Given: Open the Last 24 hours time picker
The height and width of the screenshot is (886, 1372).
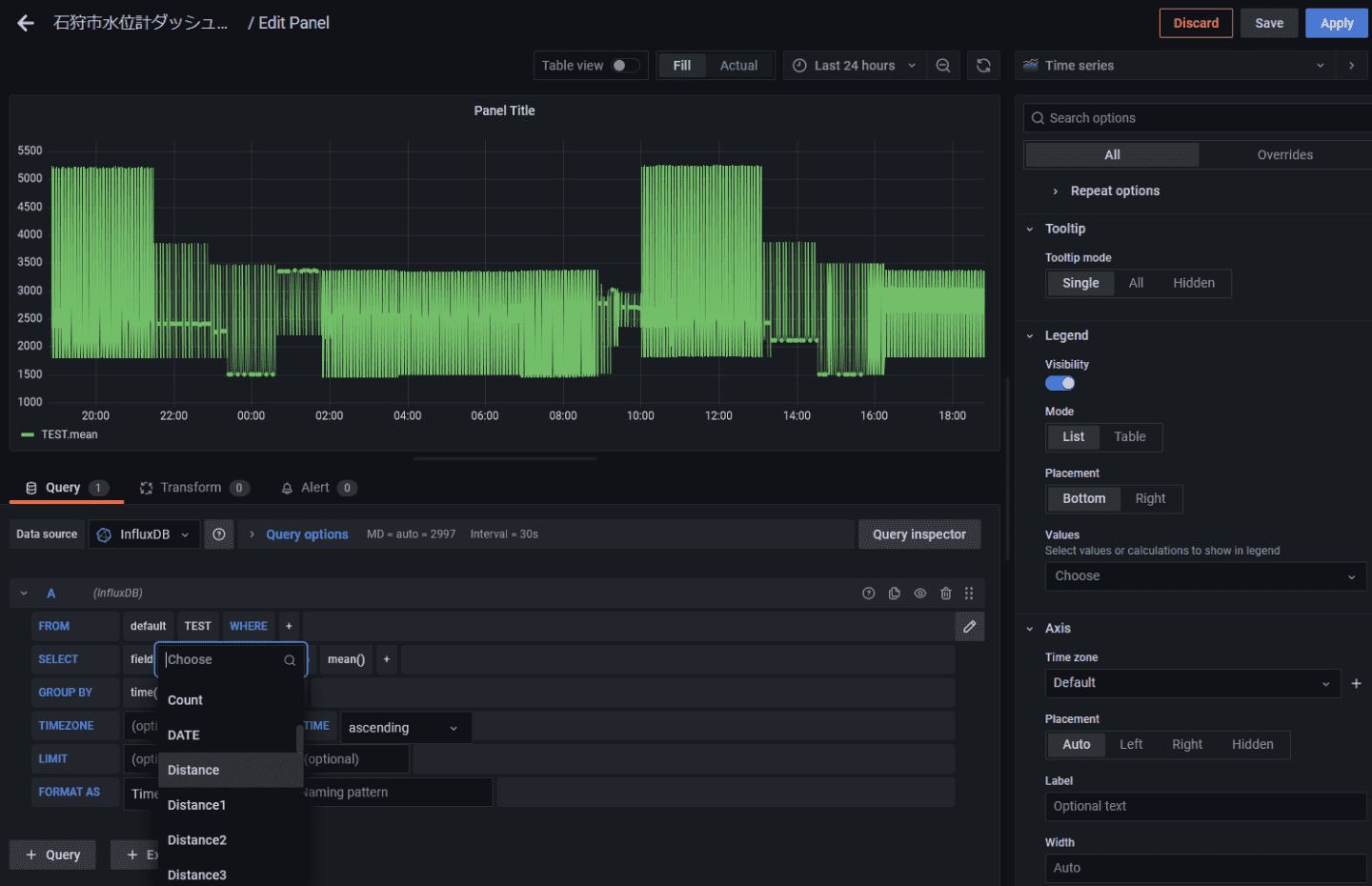Looking at the screenshot, I should click(x=854, y=66).
